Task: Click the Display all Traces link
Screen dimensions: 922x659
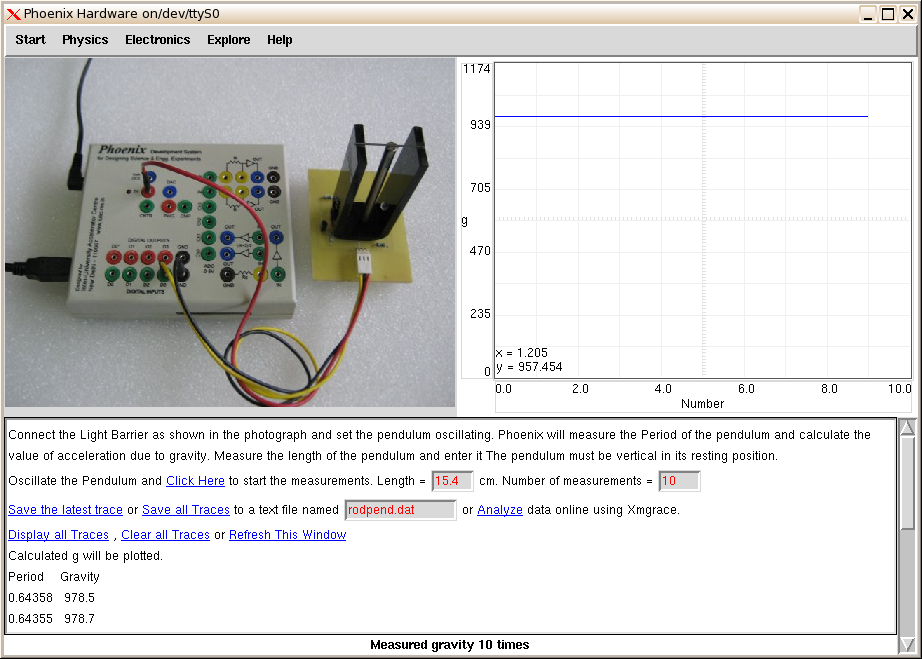Action: [x=59, y=535]
